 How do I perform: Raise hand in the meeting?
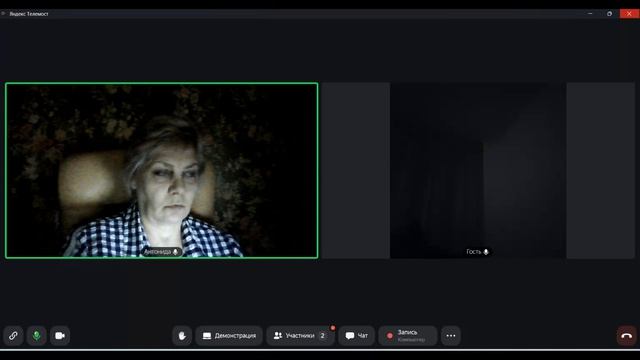click(x=182, y=336)
